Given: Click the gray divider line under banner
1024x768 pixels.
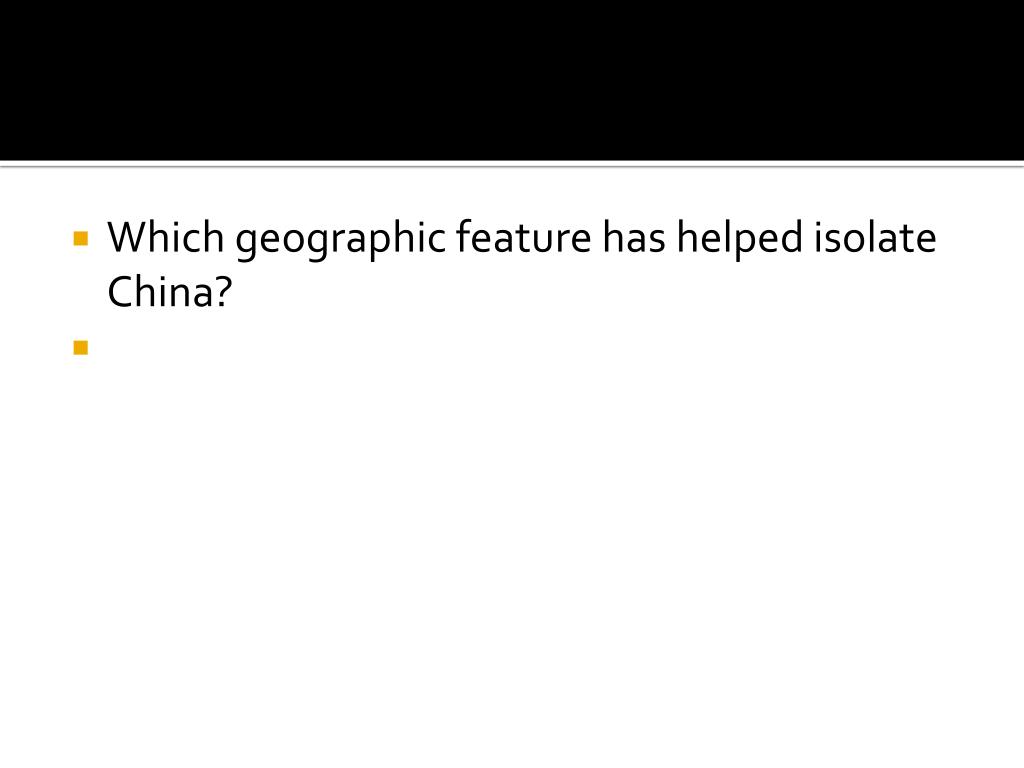Looking at the screenshot, I should (512, 166).
